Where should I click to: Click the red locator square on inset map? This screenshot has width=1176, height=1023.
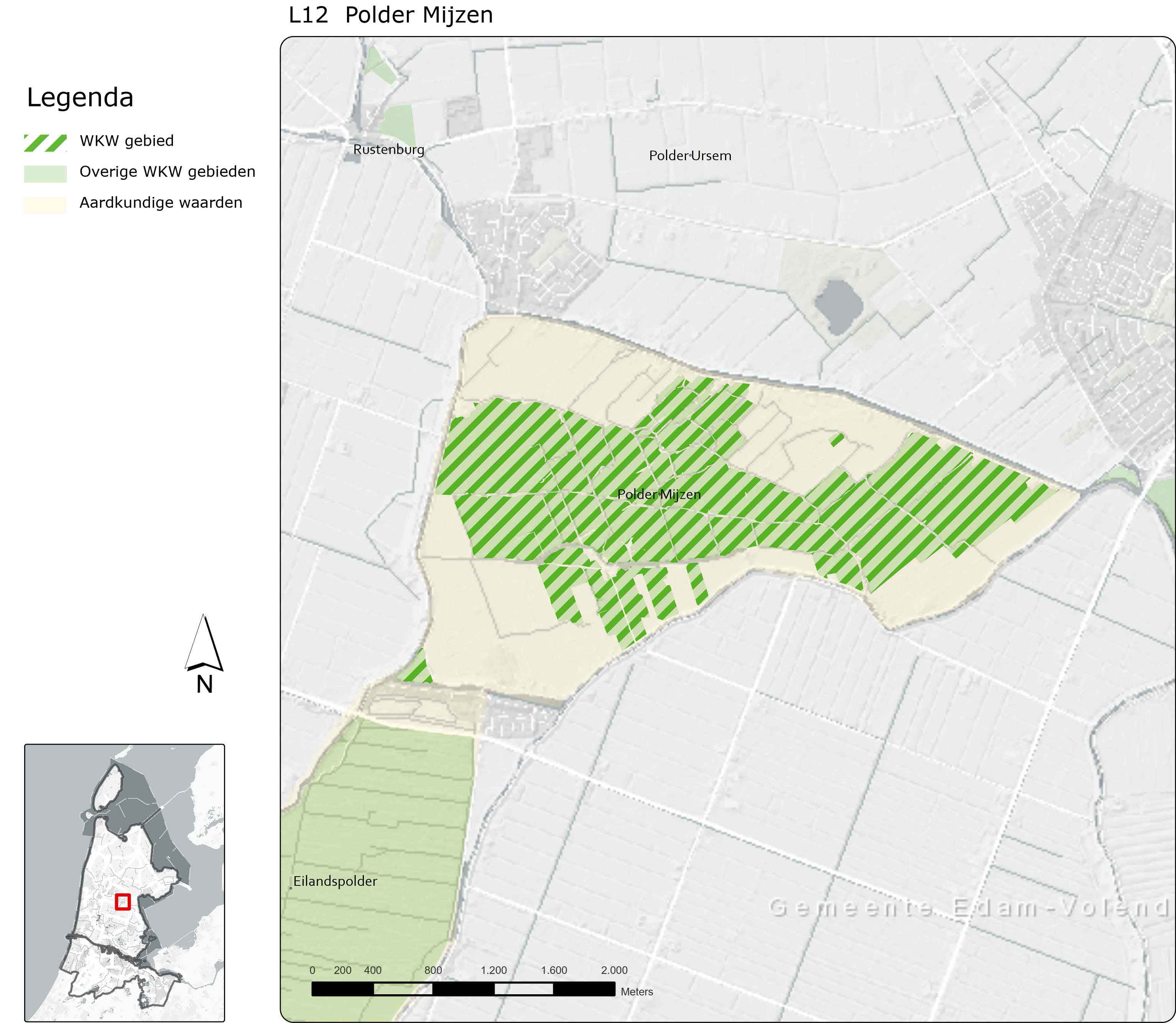tap(123, 901)
